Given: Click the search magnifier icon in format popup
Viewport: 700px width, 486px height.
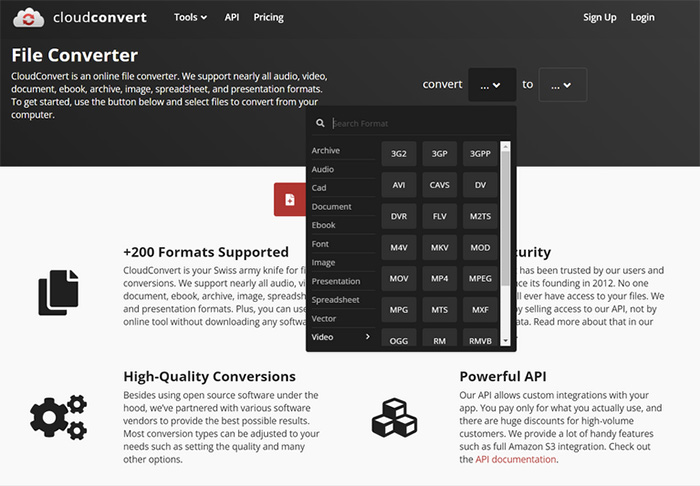Looking at the screenshot, I should [x=320, y=123].
